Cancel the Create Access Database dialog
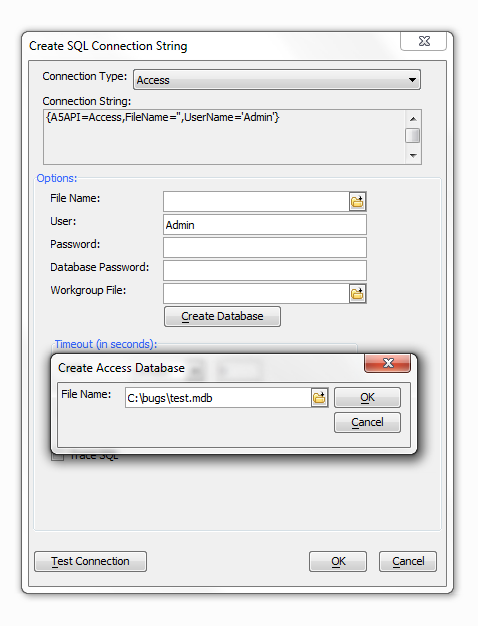The width and height of the screenshot is (478, 626). click(367, 422)
